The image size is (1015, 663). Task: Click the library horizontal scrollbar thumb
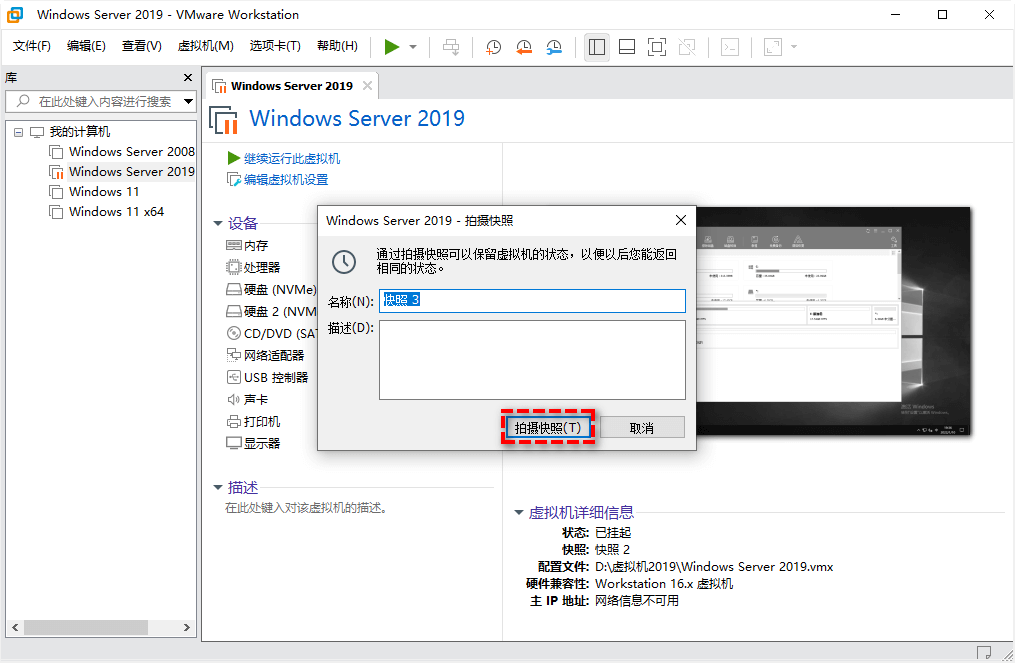(x=86, y=627)
